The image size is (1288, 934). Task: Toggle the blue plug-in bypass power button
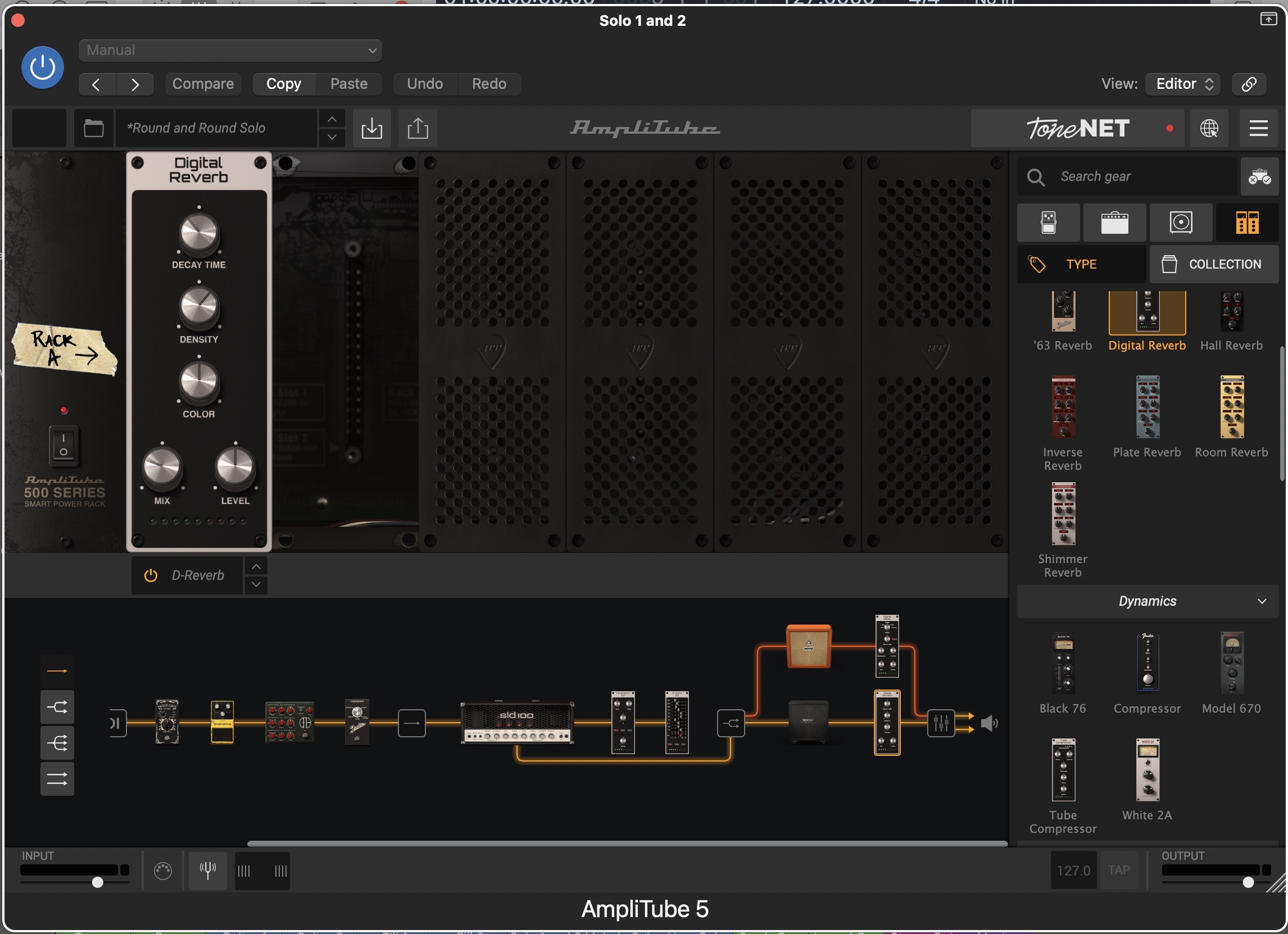click(x=43, y=67)
